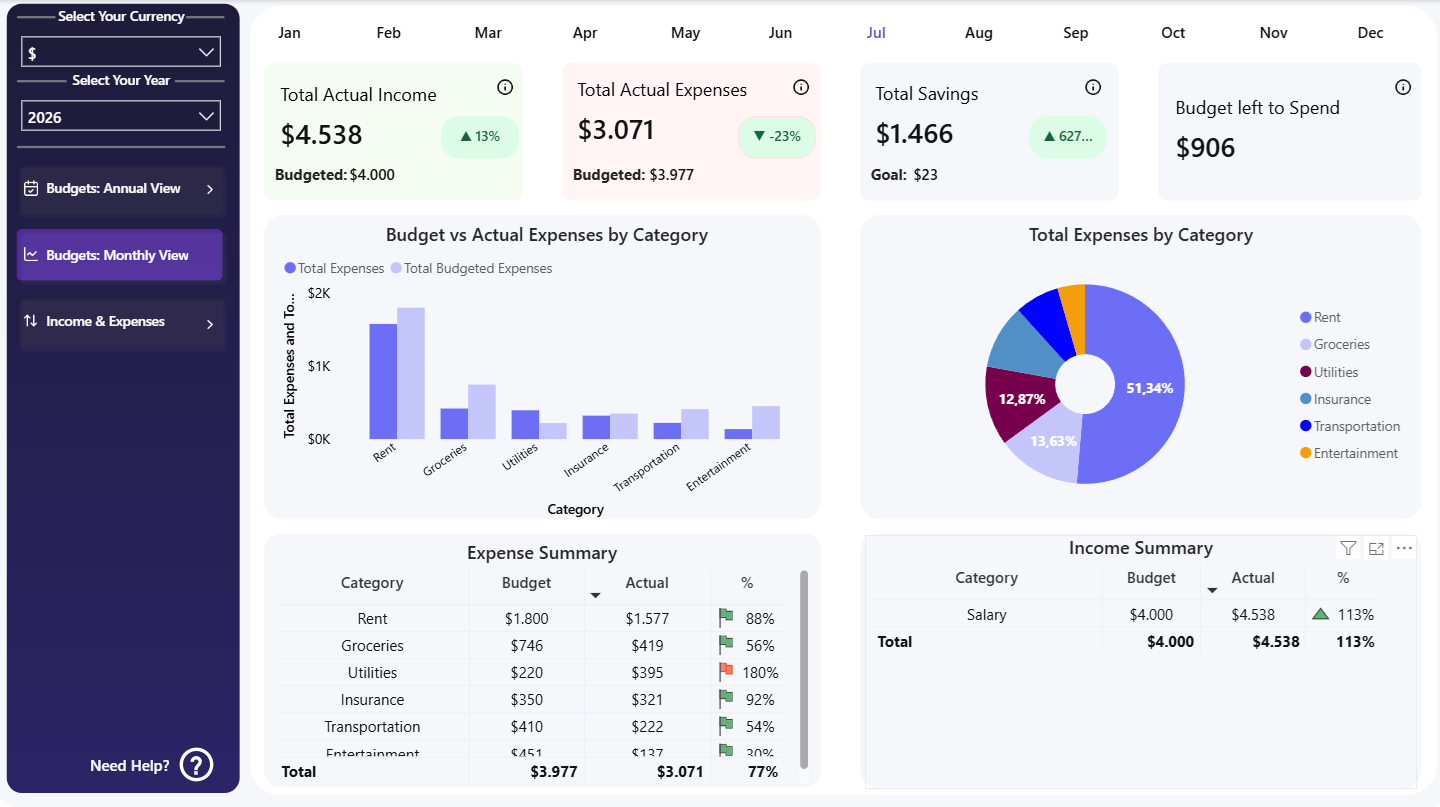
Task: Select the Jan month tab
Action: pyautogui.click(x=289, y=33)
